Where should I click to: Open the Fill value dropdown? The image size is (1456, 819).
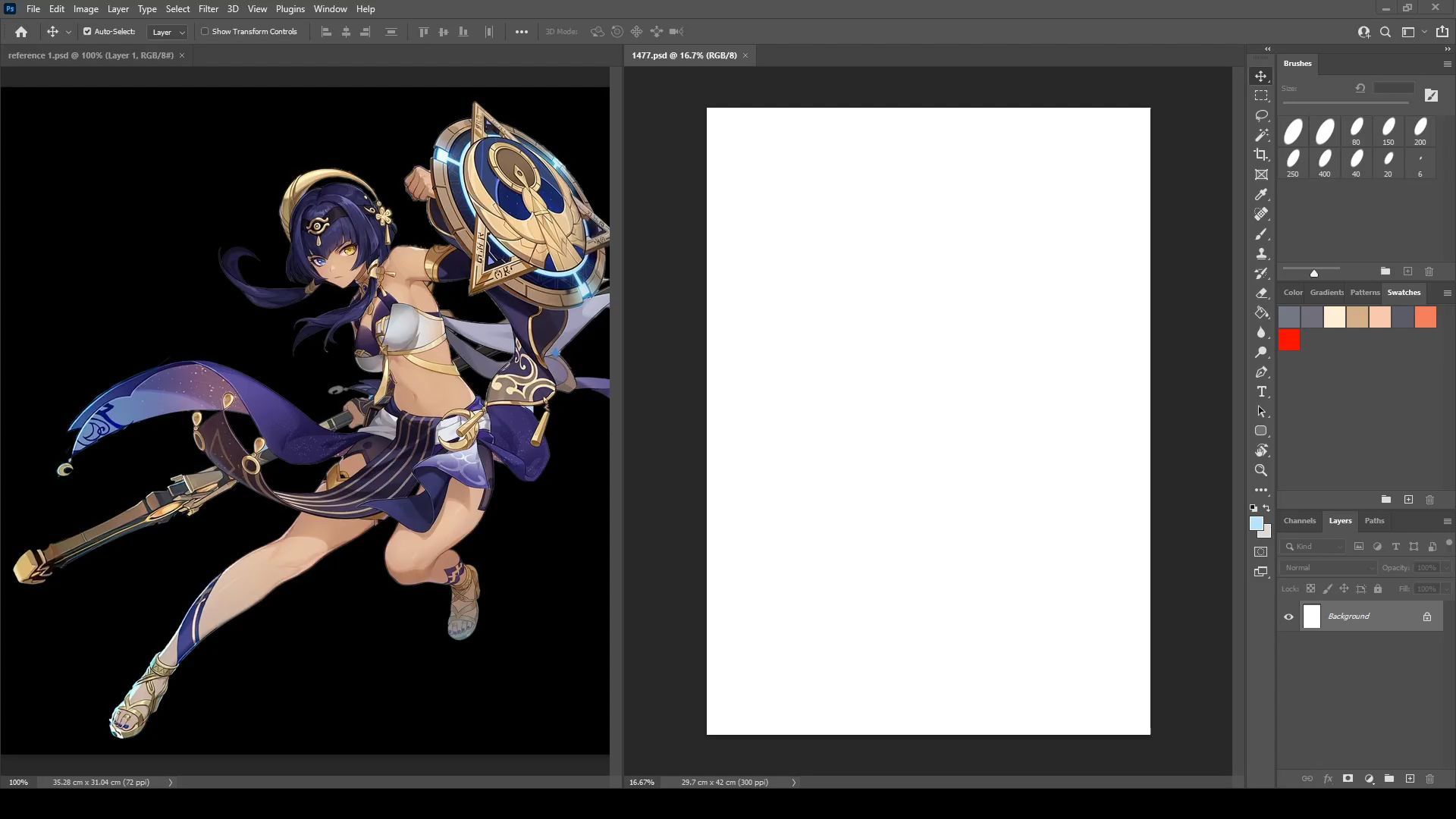point(1445,589)
